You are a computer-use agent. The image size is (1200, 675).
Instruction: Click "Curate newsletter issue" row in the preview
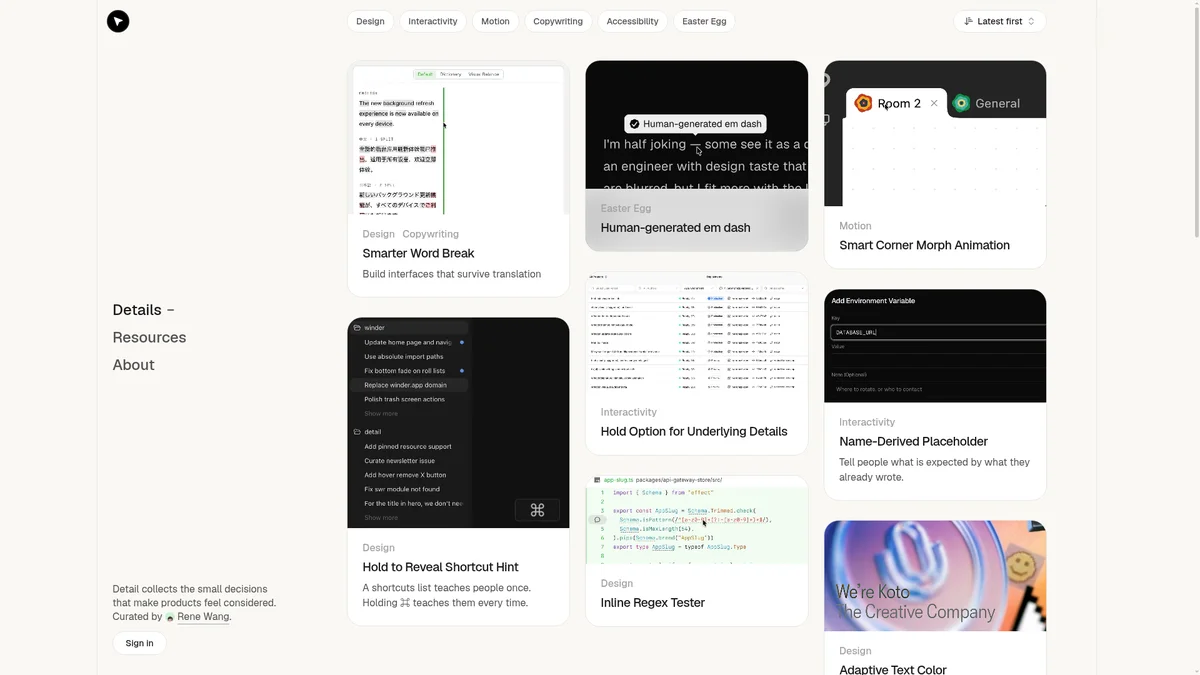click(400, 461)
